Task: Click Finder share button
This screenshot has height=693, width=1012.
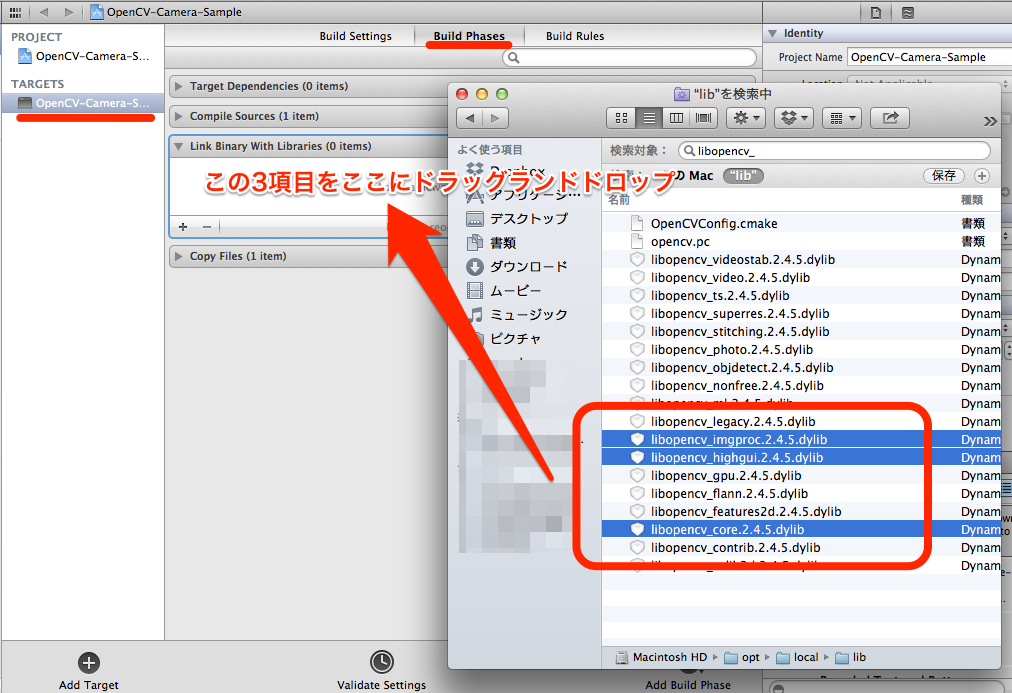Action: [x=890, y=118]
